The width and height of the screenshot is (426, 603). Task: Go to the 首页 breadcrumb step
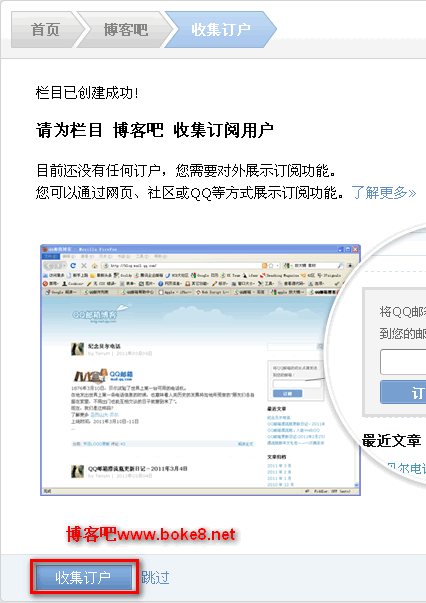[x=45, y=30]
